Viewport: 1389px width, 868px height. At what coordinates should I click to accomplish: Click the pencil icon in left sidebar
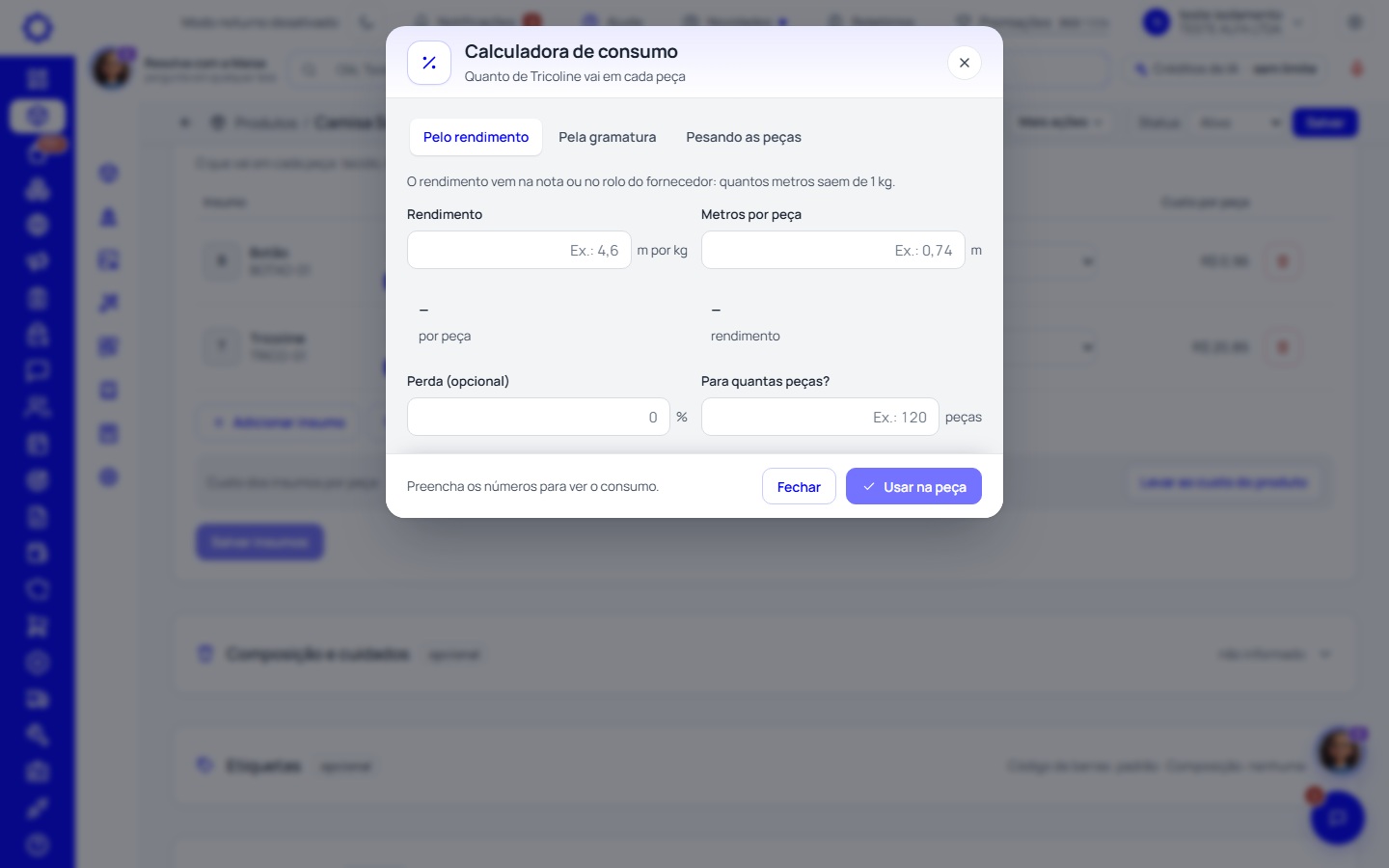38,808
